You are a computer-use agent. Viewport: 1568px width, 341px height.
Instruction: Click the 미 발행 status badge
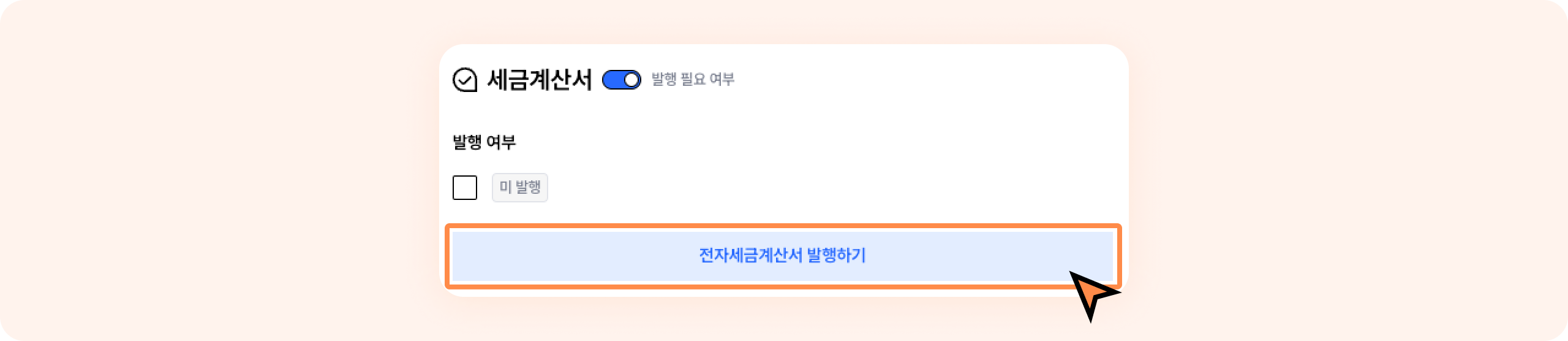519,188
